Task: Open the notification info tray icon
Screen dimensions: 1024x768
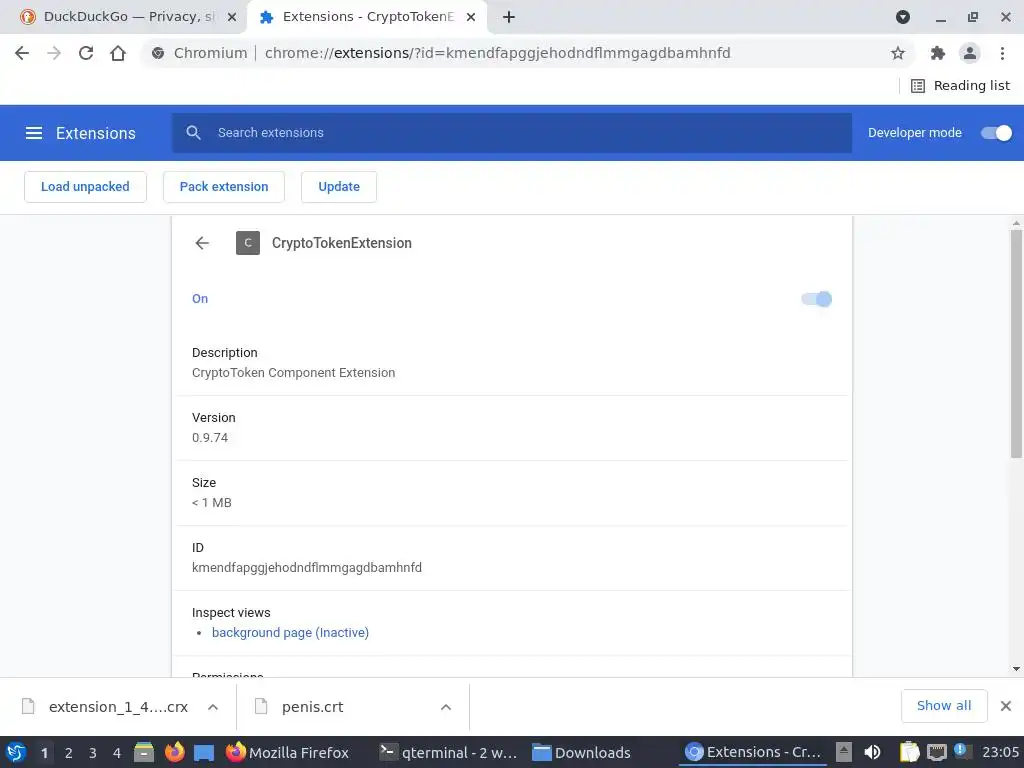Action: (x=962, y=751)
